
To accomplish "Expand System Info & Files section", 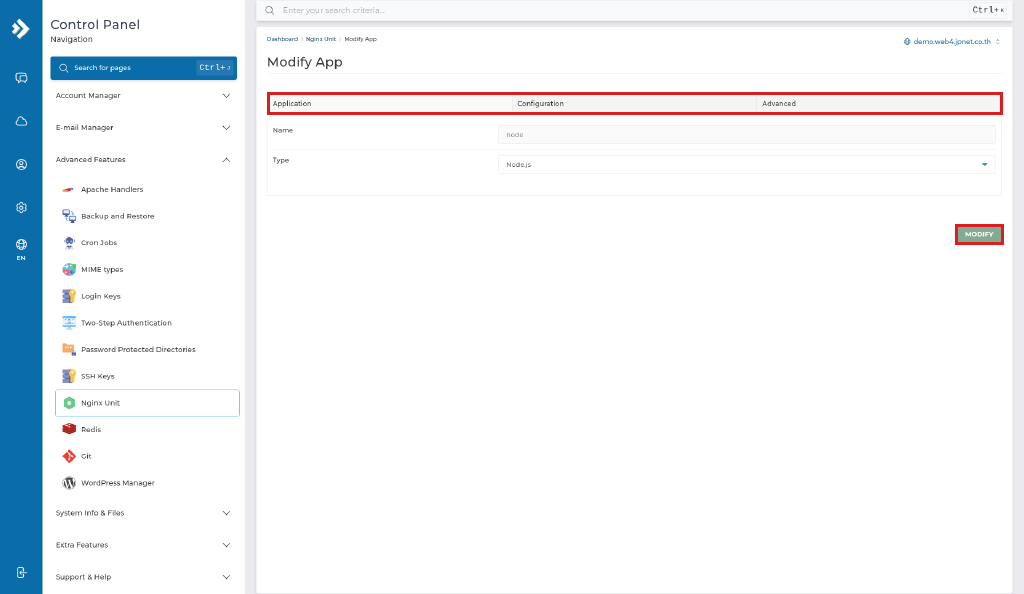I will pyautogui.click(x=143, y=513).
